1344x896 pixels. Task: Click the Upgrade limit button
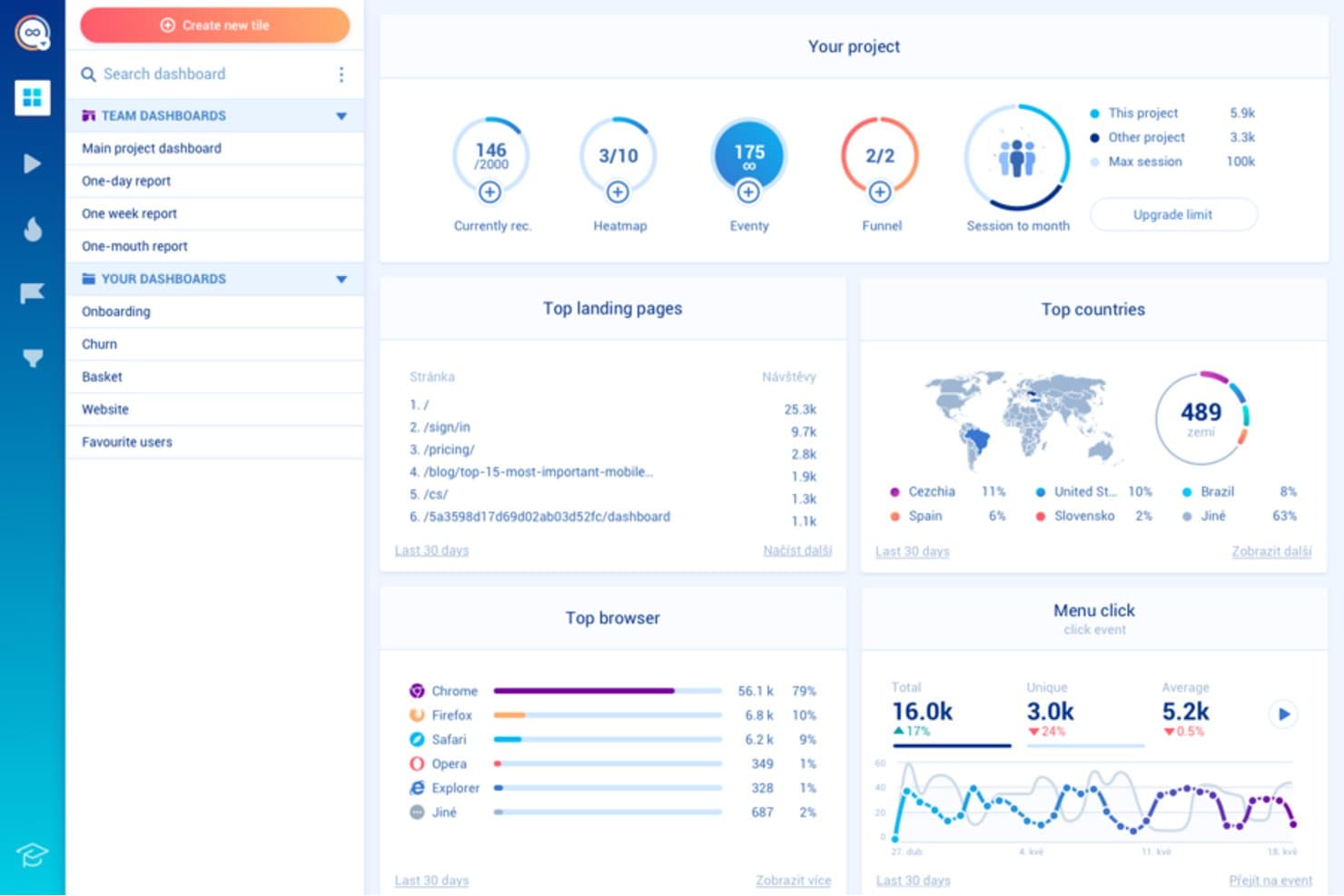tap(1173, 214)
